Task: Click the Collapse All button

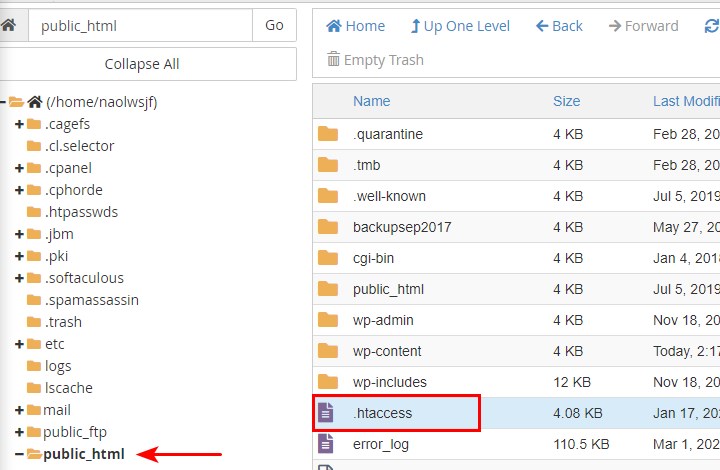Action: point(142,64)
